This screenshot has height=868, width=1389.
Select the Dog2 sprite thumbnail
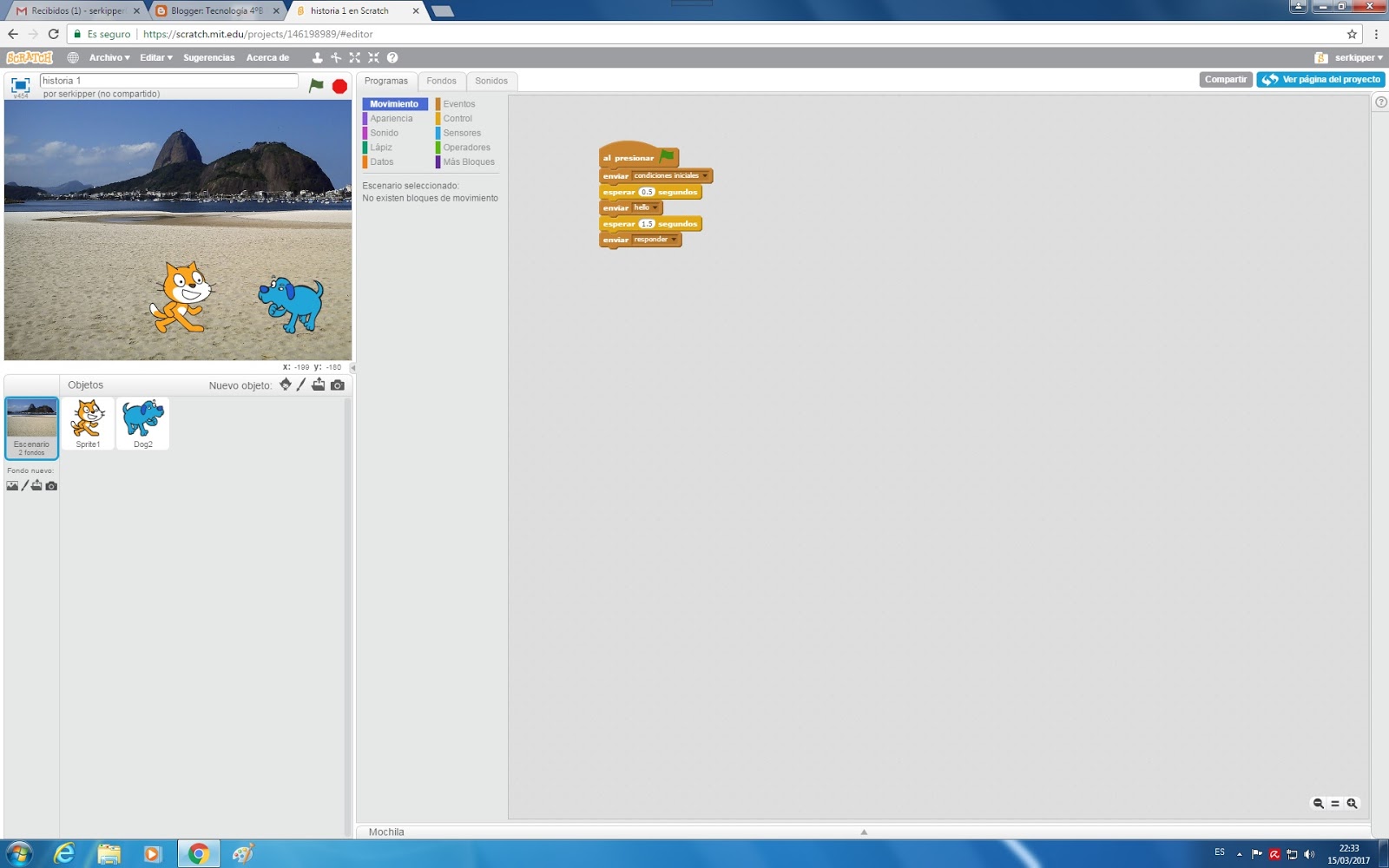click(142, 423)
